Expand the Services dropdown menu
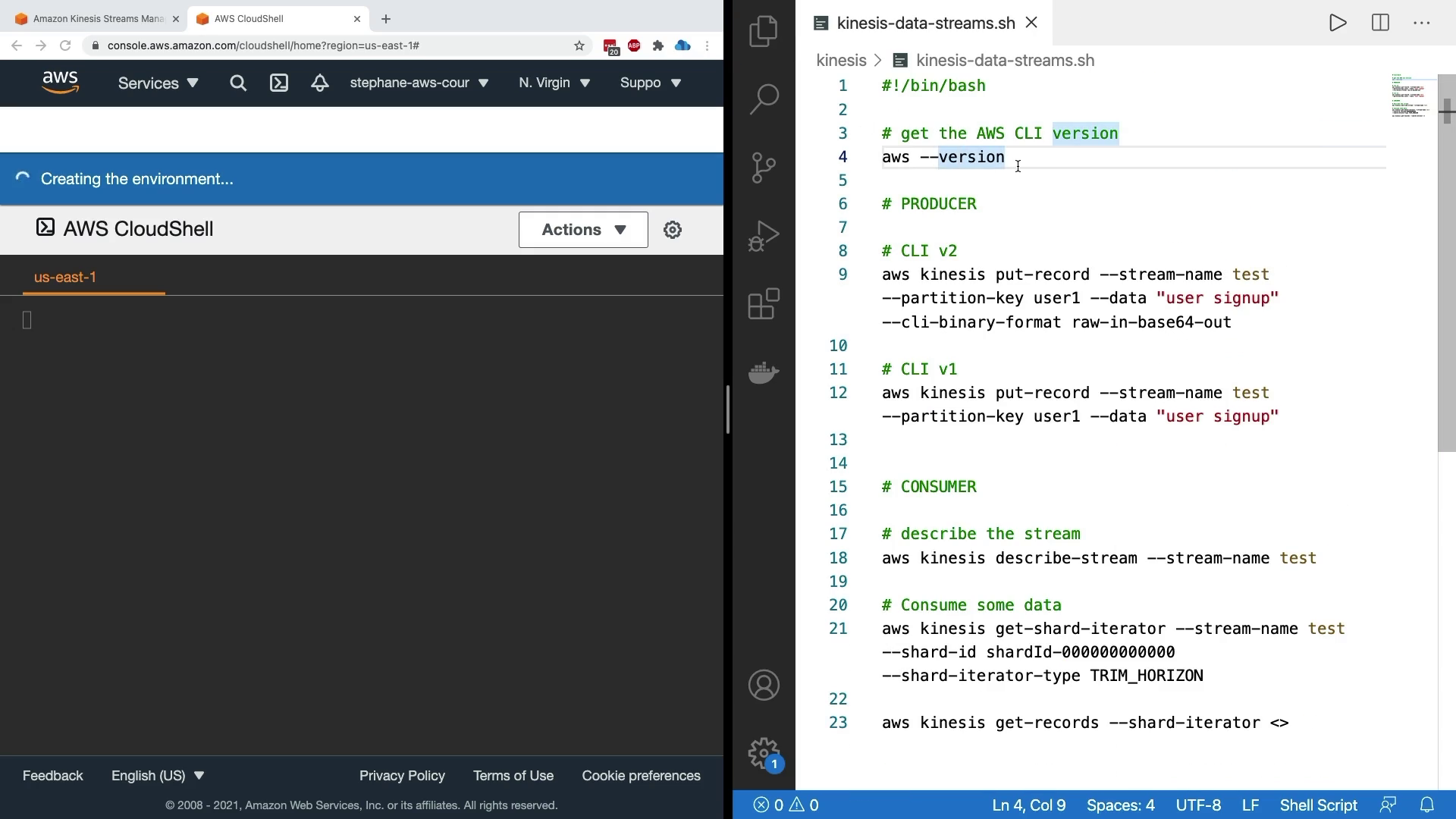1456x819 pixels. 158,83
